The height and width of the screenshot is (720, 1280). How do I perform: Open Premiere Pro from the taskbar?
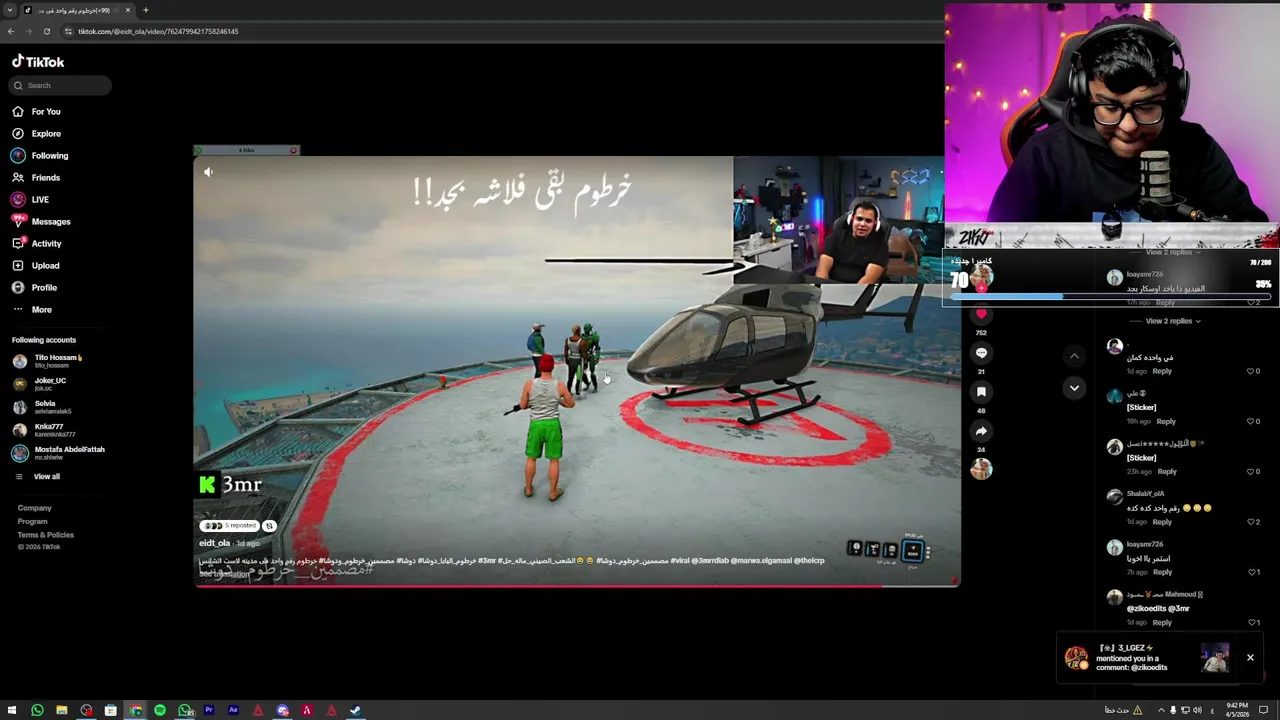click(209, 710)
